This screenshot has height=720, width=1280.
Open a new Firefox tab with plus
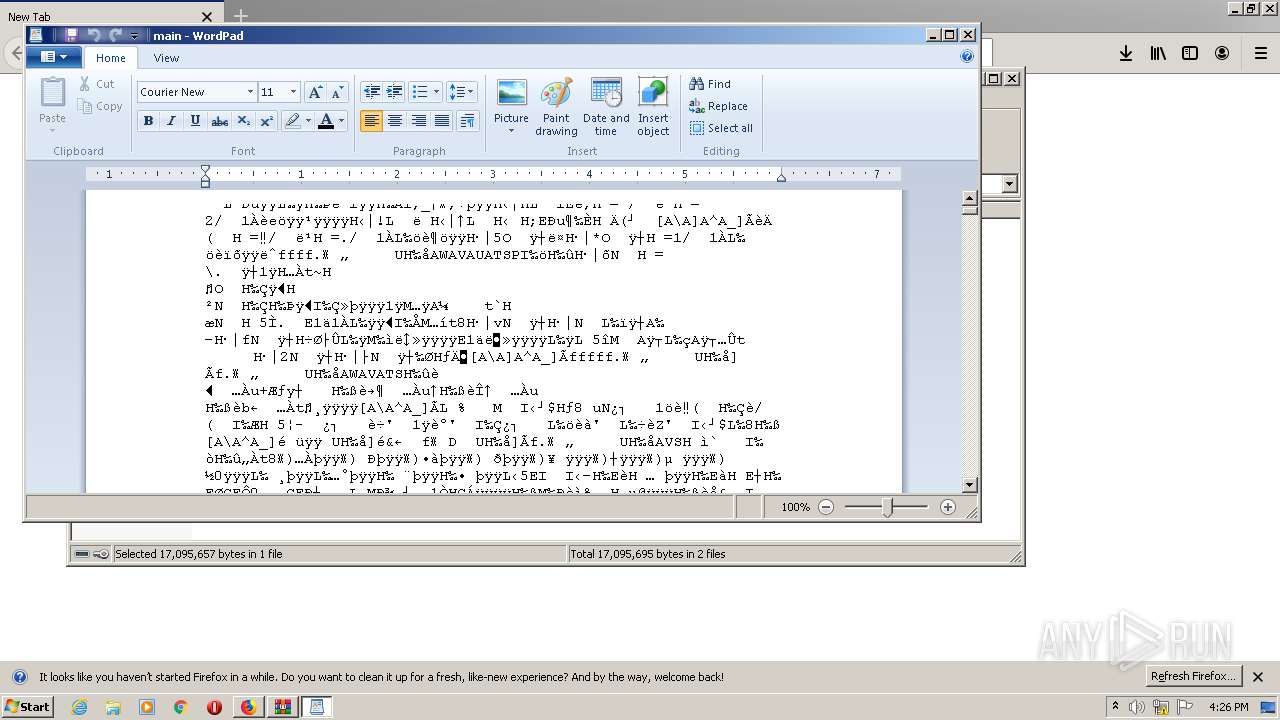pyautogui.click(x=240, y=16)
